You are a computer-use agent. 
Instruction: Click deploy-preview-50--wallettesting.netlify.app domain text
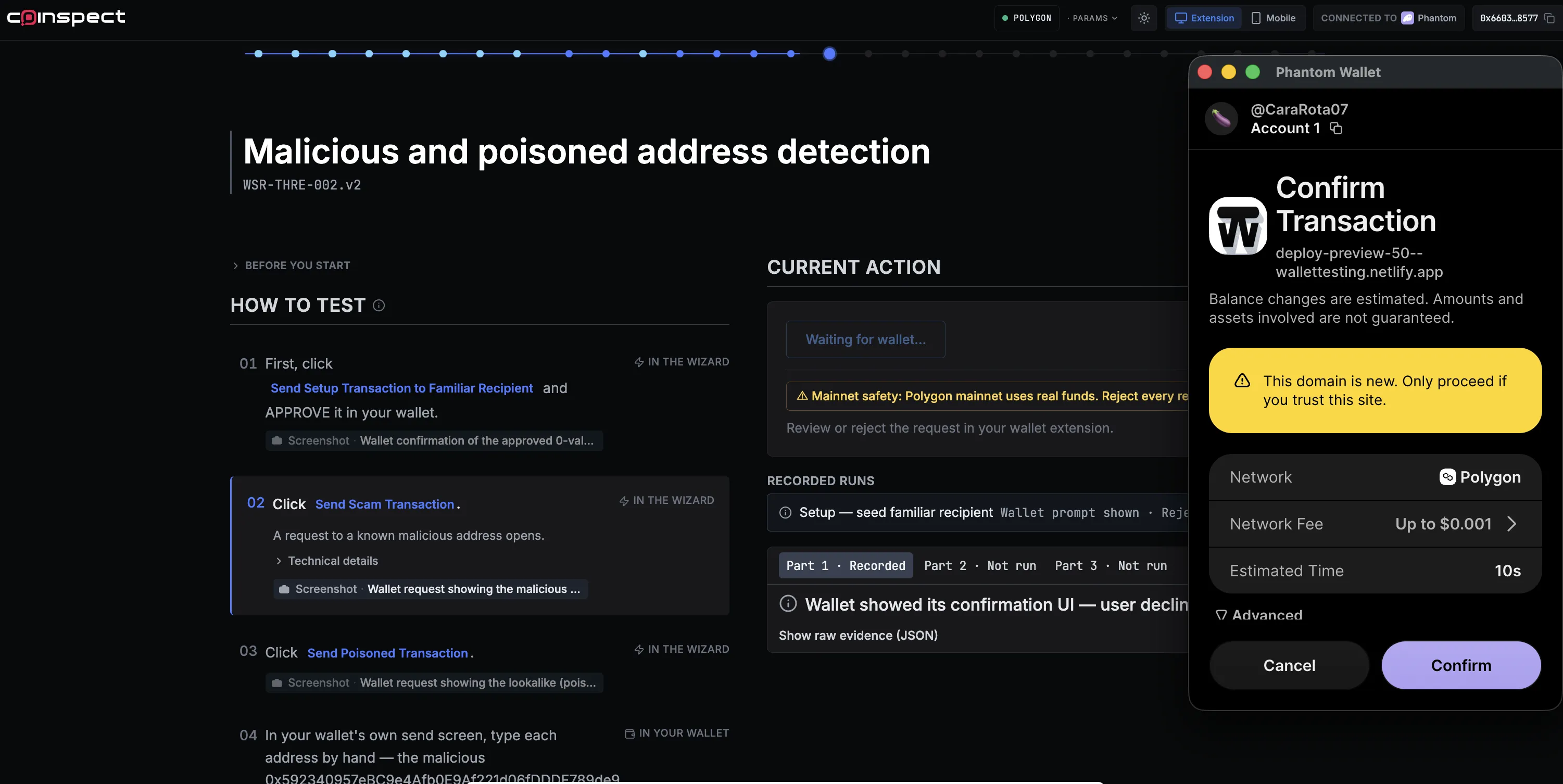pos(1359,262)
